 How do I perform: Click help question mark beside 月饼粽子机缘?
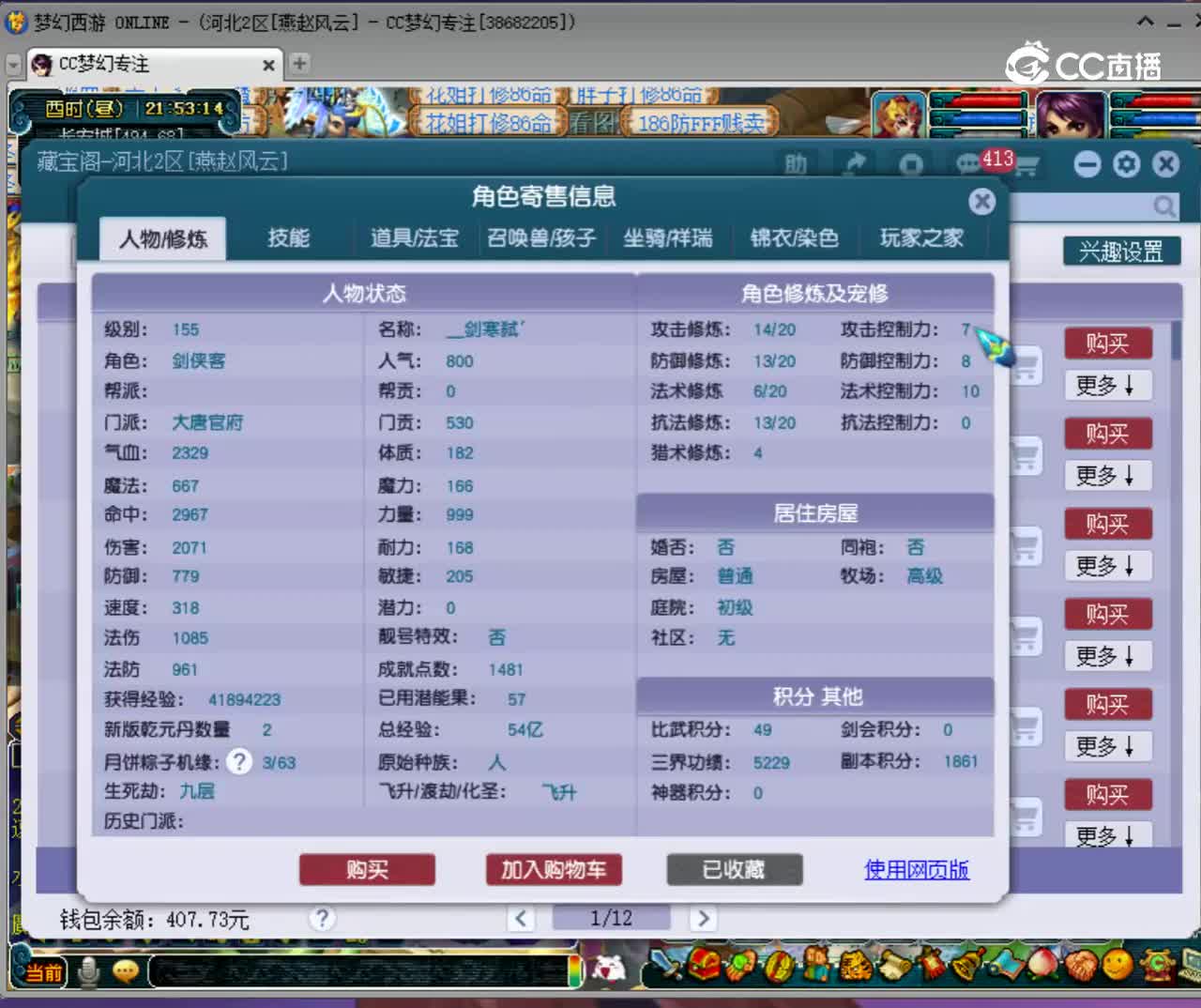(239, 761)
